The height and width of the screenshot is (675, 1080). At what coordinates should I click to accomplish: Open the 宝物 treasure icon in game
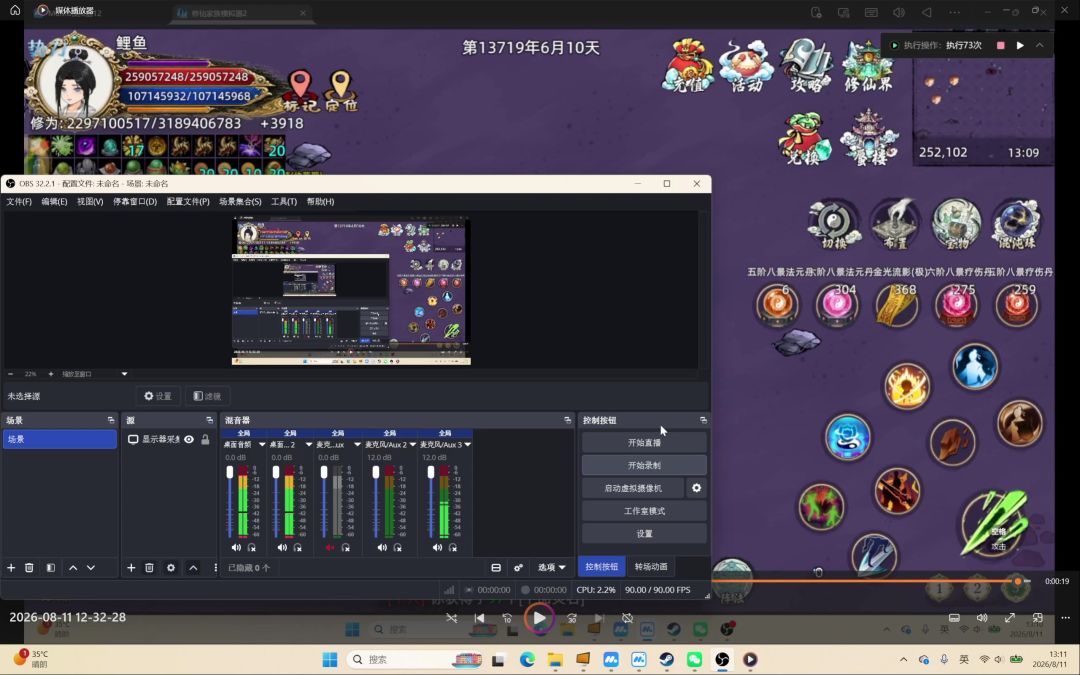pyautogui.click(x=955, y=225)
